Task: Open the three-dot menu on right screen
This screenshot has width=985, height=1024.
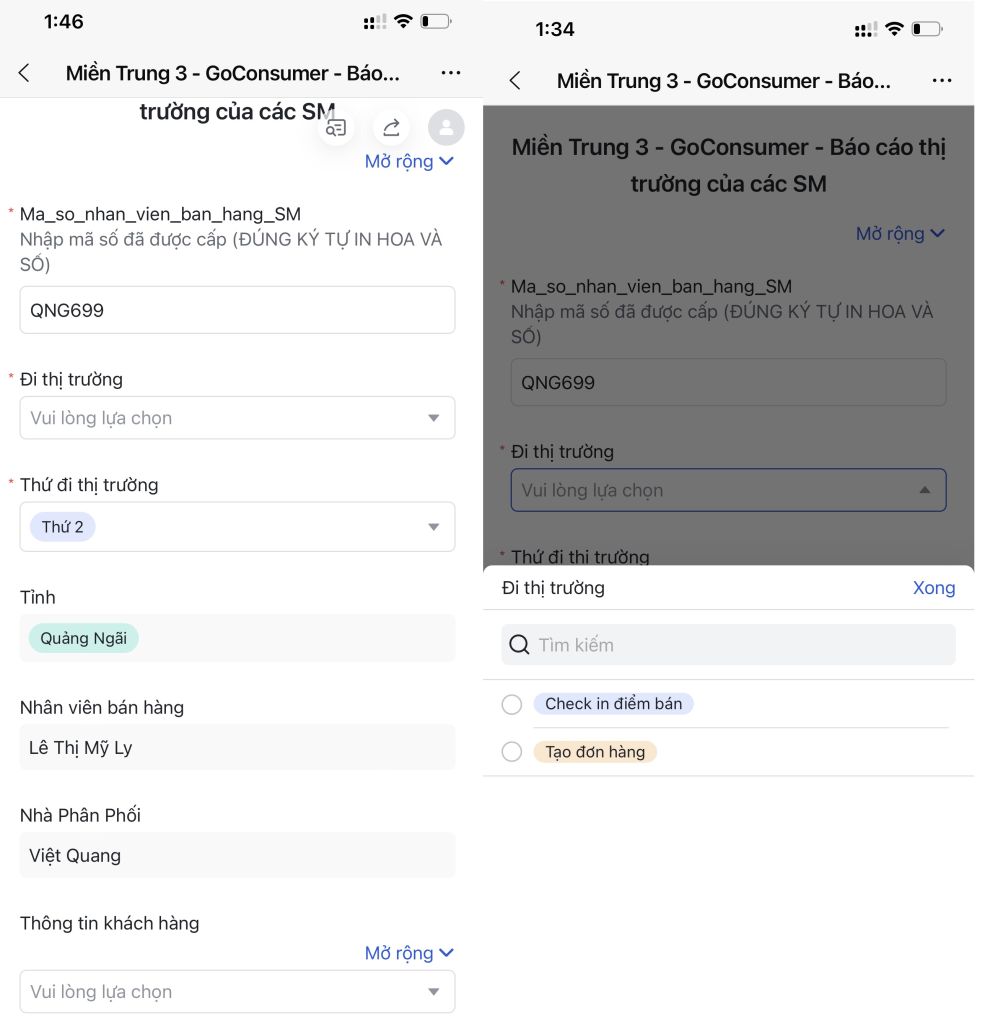Action: click(942, 80)
